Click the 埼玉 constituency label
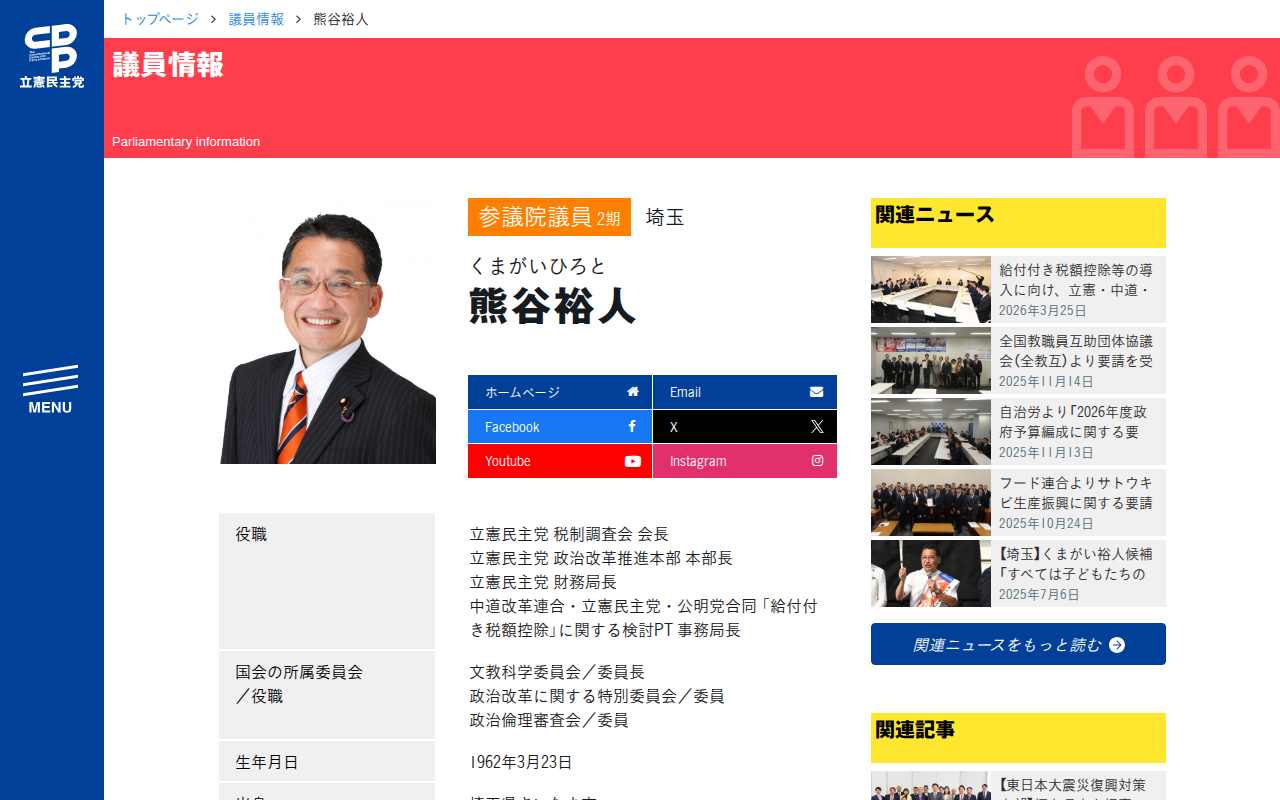The image size is (1280, 800). pyautogui.click(x=665, y=217)
